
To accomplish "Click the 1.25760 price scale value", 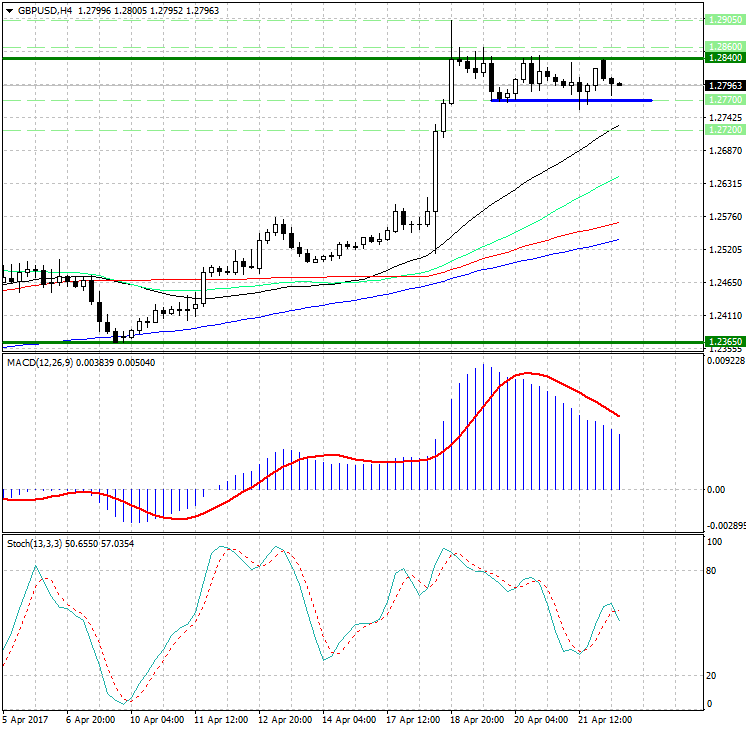I will click(726, 217).
